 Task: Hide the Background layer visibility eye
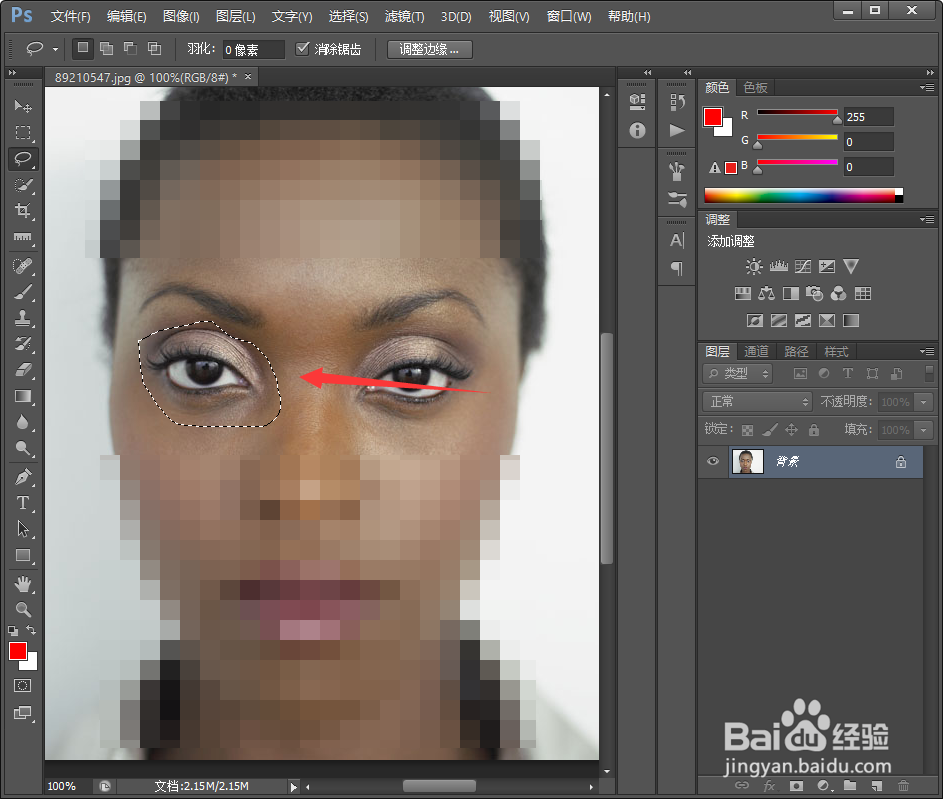point(713,461)
